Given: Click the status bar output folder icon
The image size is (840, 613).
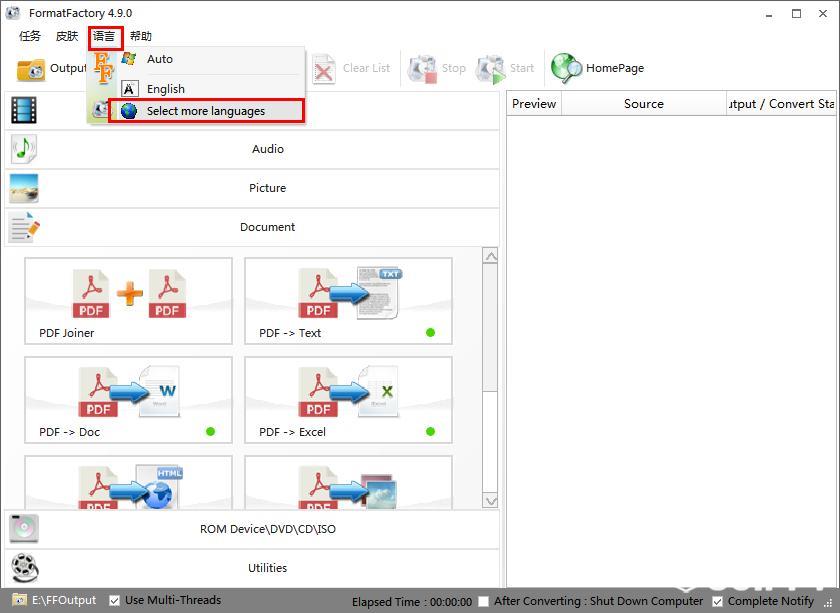Looking at the screenshot, I should pyautogui.click(x=19, y=600).
